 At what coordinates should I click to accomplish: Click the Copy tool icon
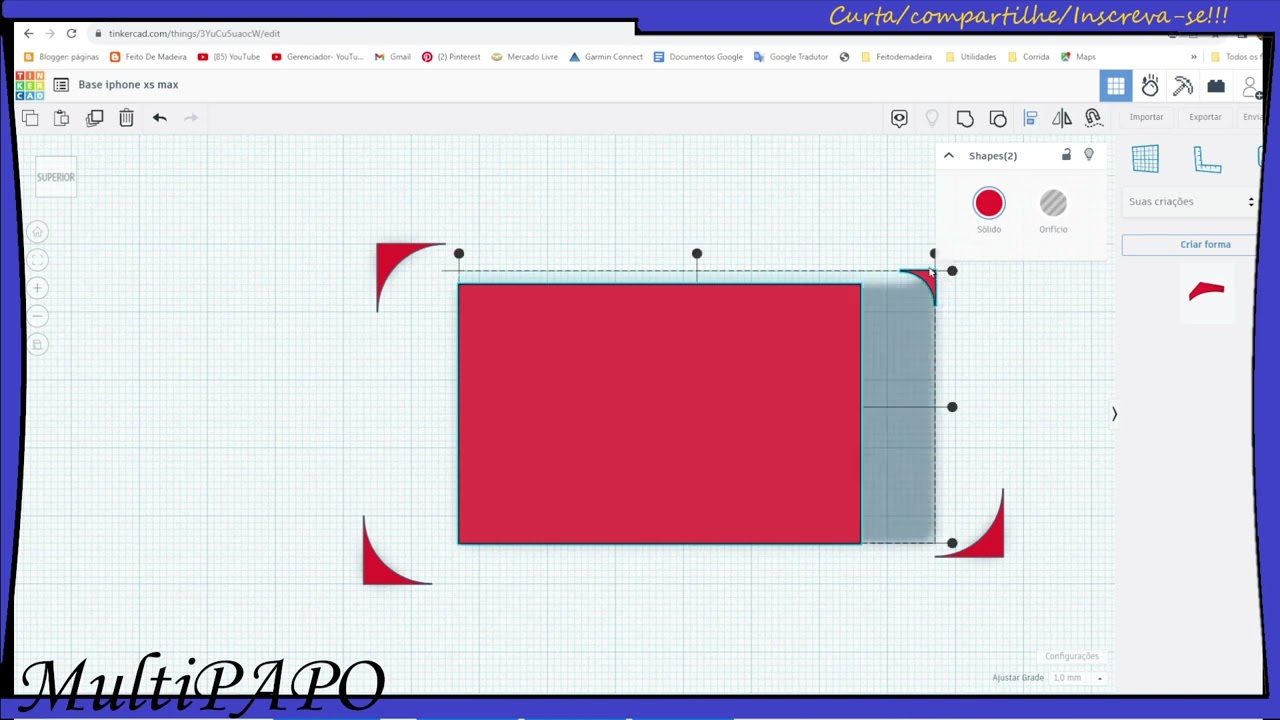point(30,118)
